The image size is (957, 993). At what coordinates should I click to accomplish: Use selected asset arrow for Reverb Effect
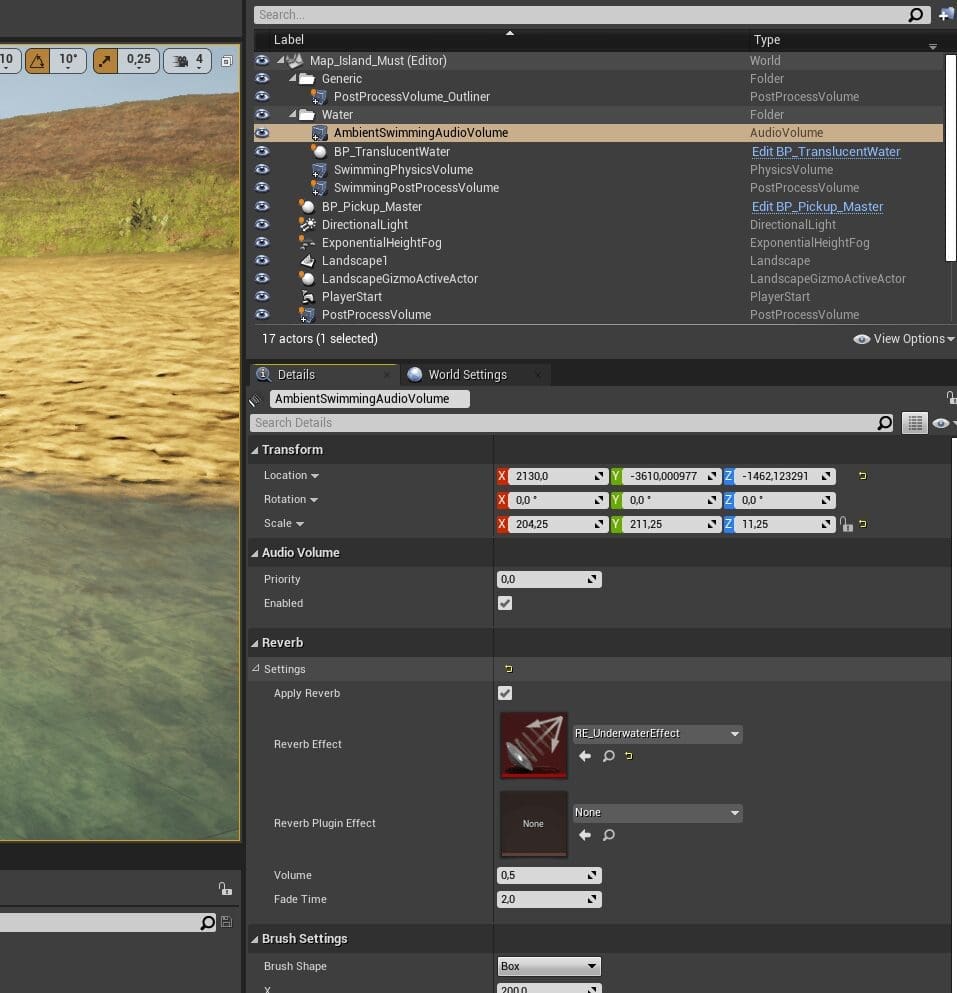[585, 756]
